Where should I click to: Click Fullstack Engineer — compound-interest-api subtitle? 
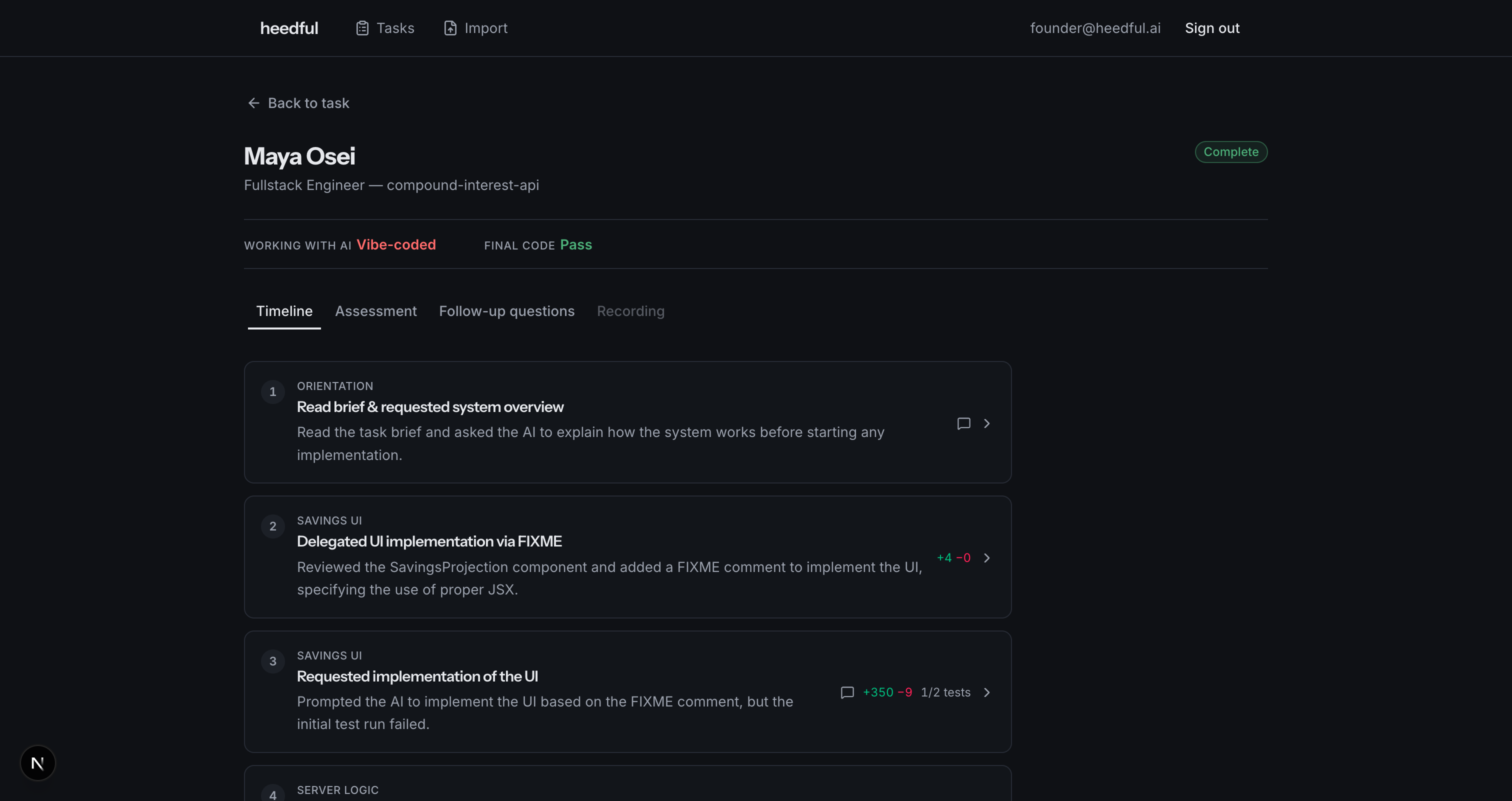391,185
